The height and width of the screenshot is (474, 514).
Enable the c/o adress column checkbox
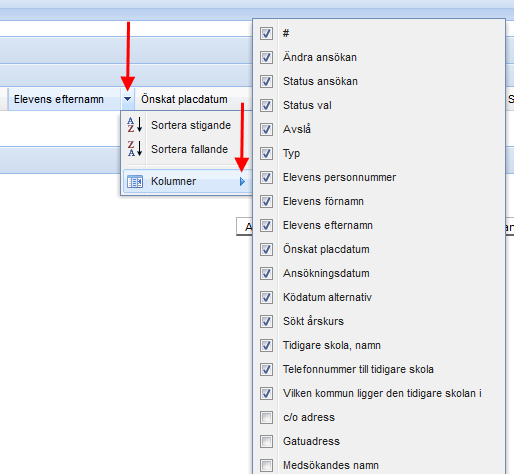tap(266, 417)
